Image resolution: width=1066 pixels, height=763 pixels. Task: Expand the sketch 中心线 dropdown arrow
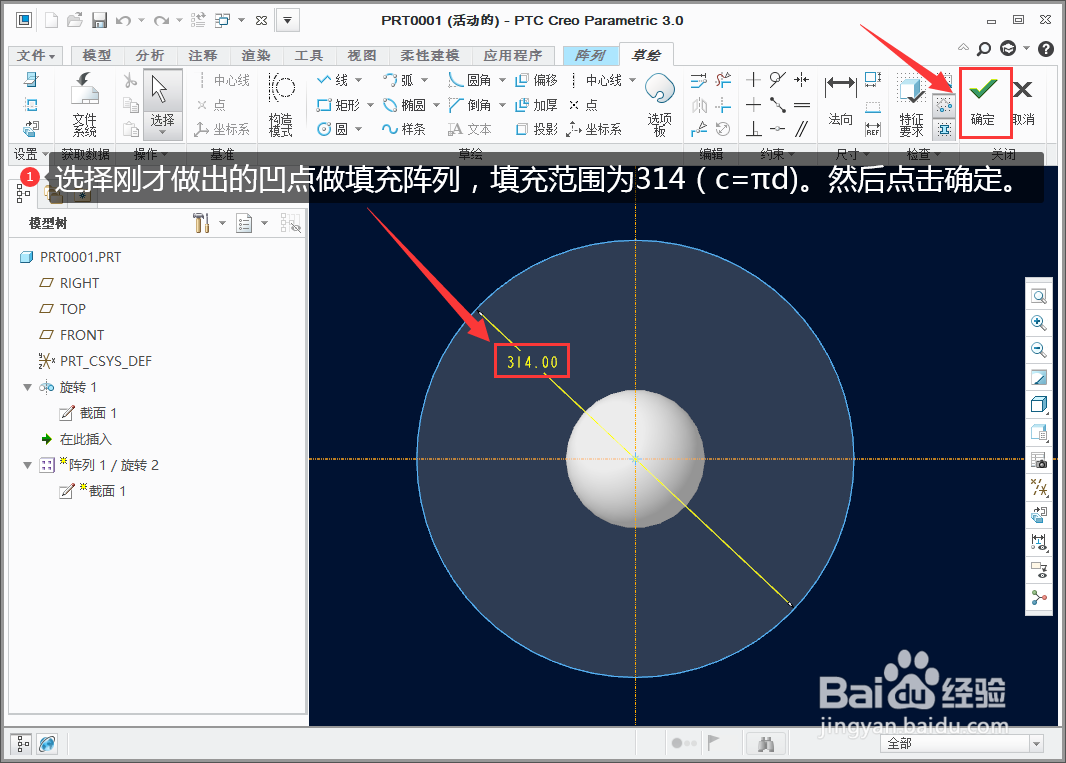tap(632, 80)
